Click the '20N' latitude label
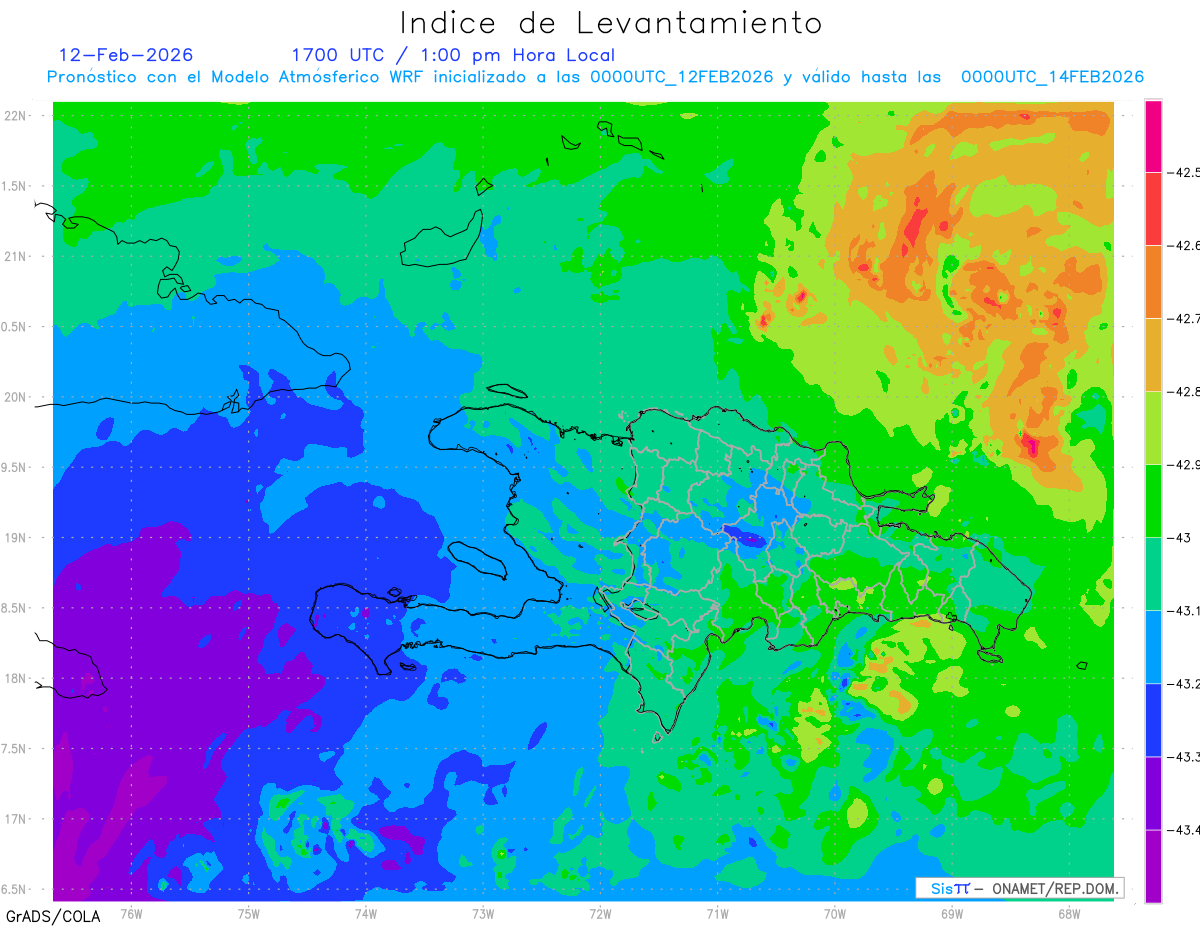 click(x=17, y=397)
